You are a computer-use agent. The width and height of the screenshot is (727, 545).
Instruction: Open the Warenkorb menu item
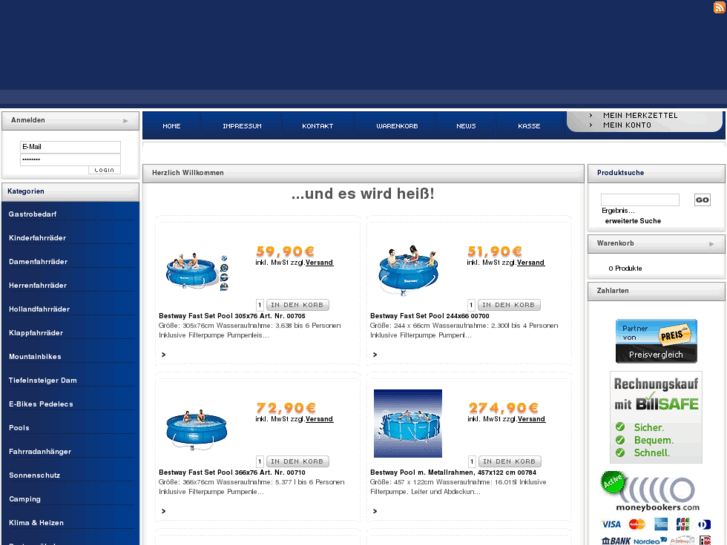pos(397,126)
